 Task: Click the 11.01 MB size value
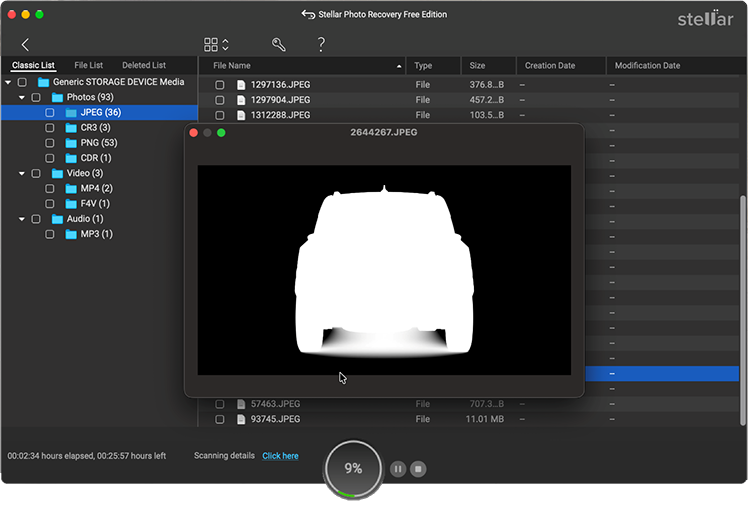[x=485, y=419]
